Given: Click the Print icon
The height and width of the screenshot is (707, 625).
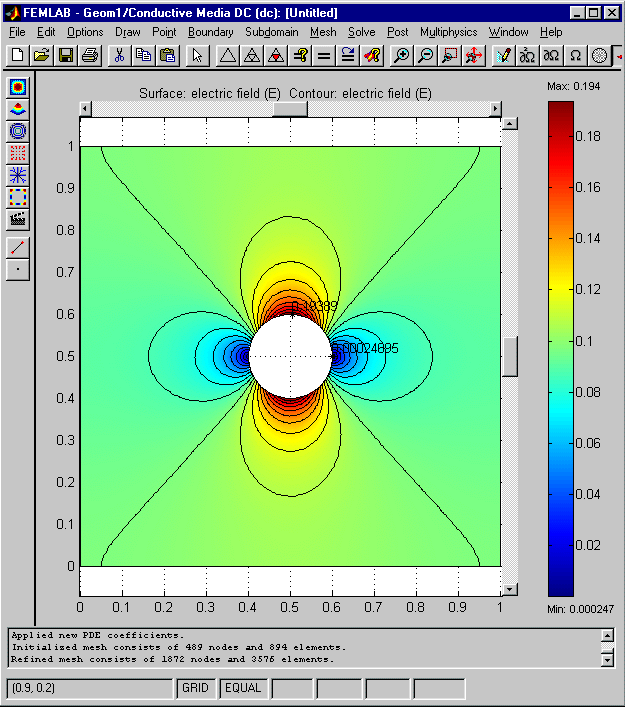Looking at the screenshot, I should (90, 56).
